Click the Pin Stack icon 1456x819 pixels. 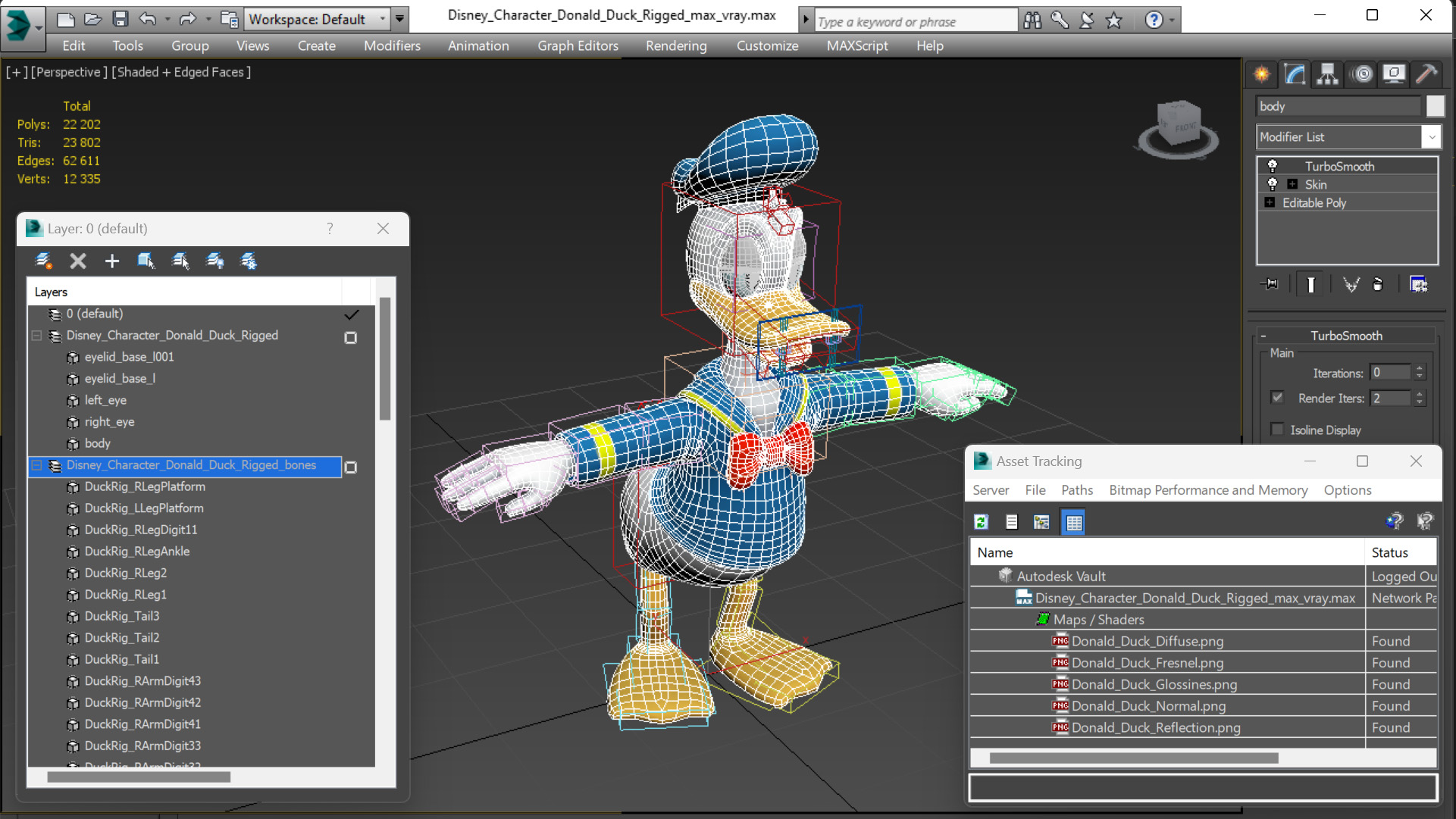point(1270,284)
